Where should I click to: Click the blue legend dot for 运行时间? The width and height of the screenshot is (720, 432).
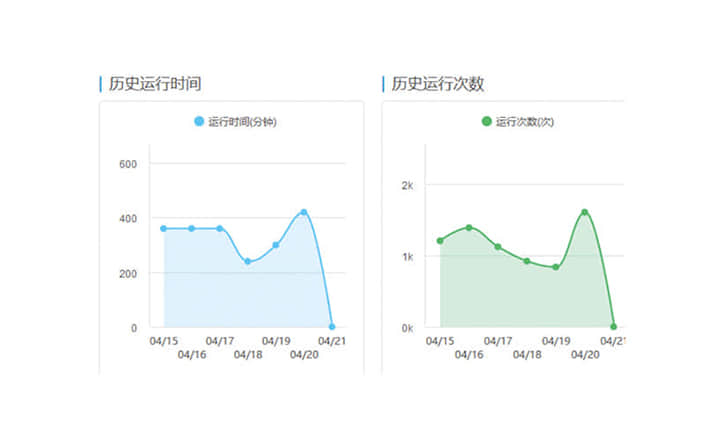click(x=199, y=121)
